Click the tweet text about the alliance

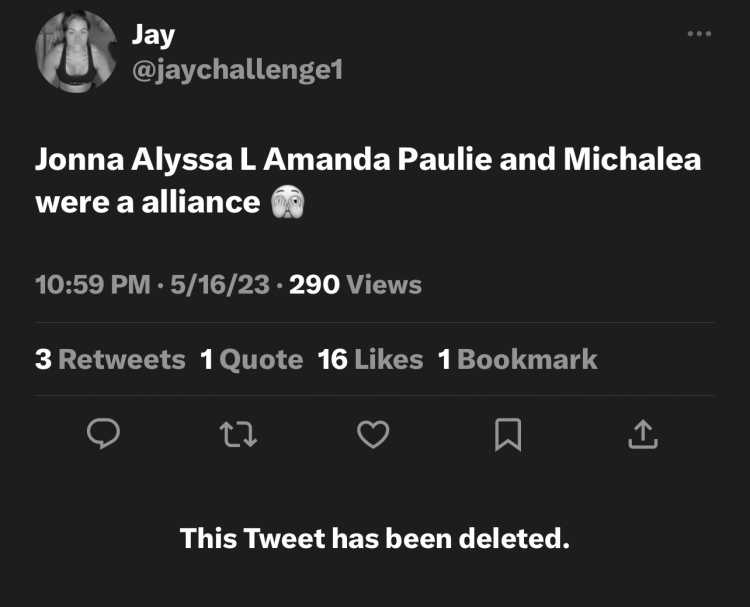(368, 180)
